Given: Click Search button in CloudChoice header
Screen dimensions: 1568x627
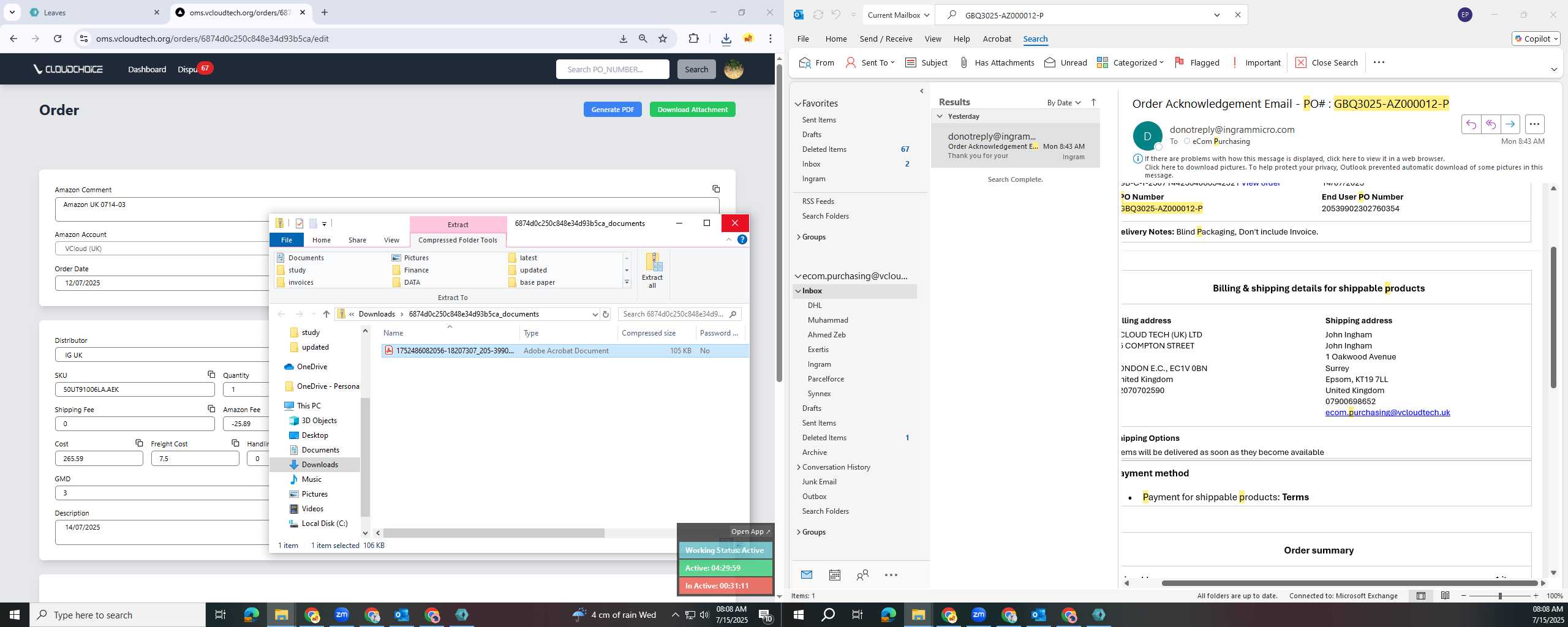Looking at the screenshot, I should (696, 69).
